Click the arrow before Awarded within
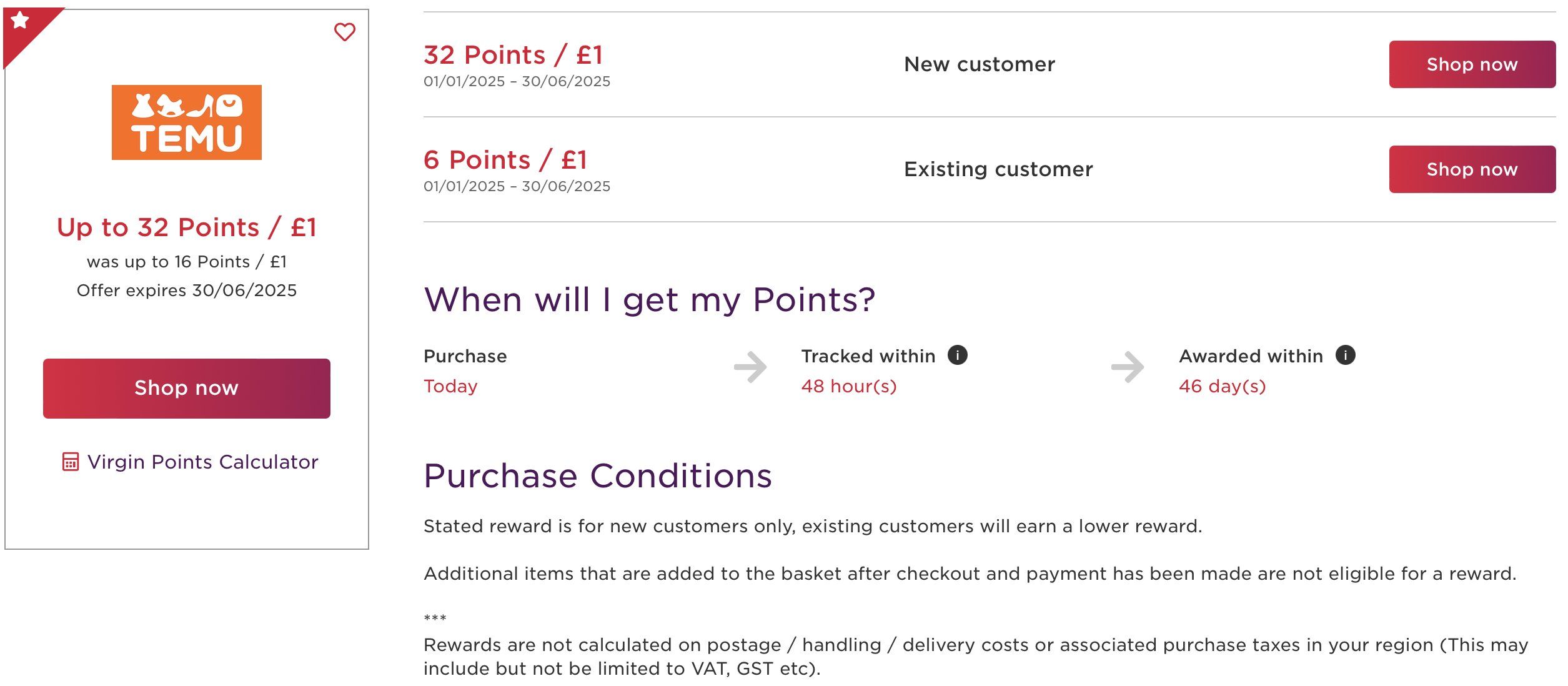The width and height of the screenshot is (1568, 686). click(1128, 367)
